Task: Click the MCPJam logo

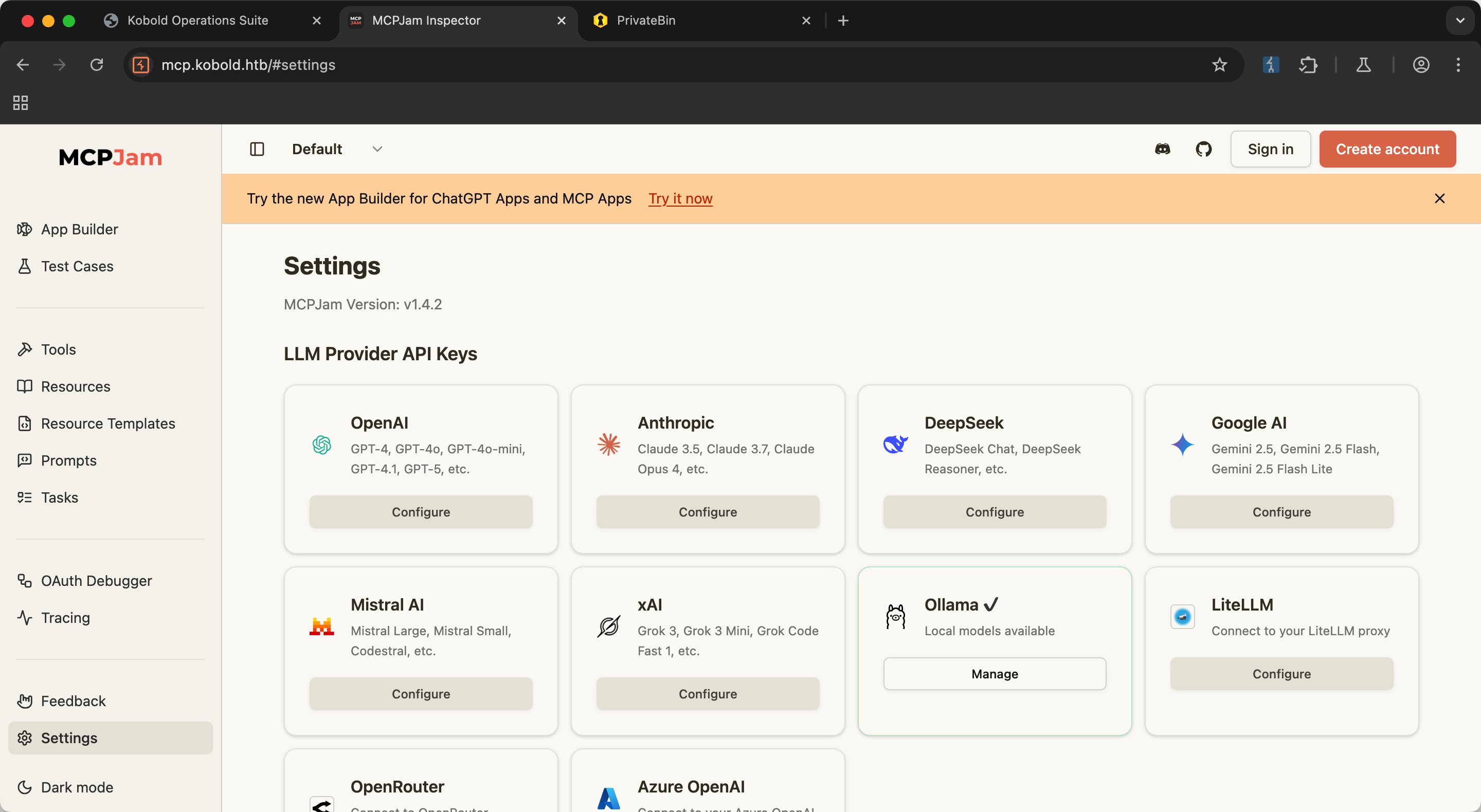Action: pyautogui.click(x=111, y=157)
